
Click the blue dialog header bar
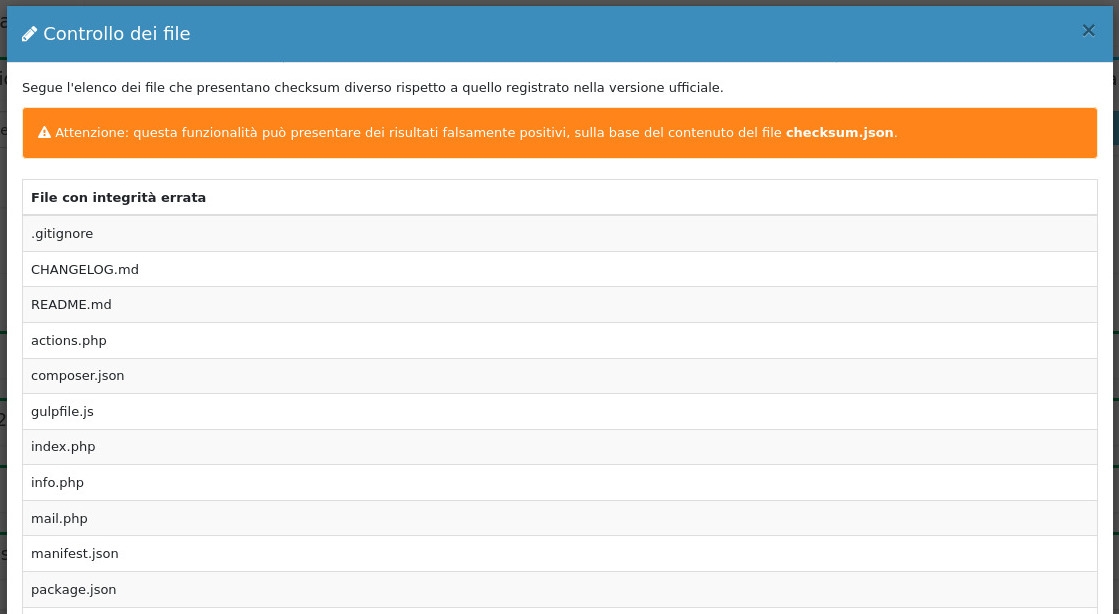[600, 34]
